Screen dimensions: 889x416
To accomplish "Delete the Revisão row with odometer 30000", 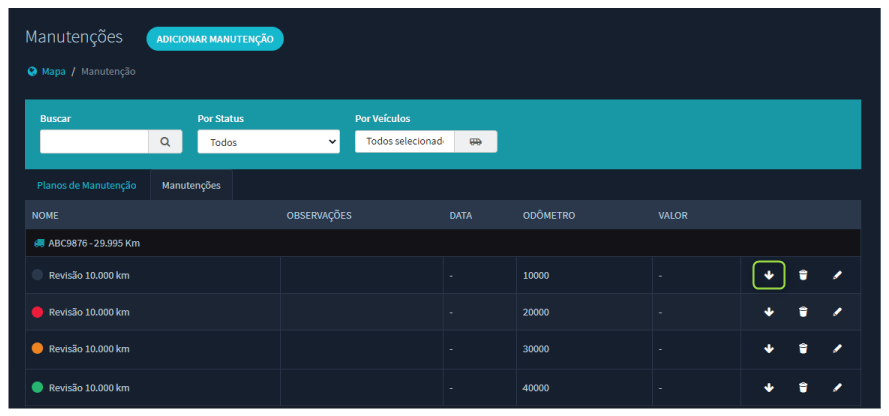I will click(x=803, y=349).
